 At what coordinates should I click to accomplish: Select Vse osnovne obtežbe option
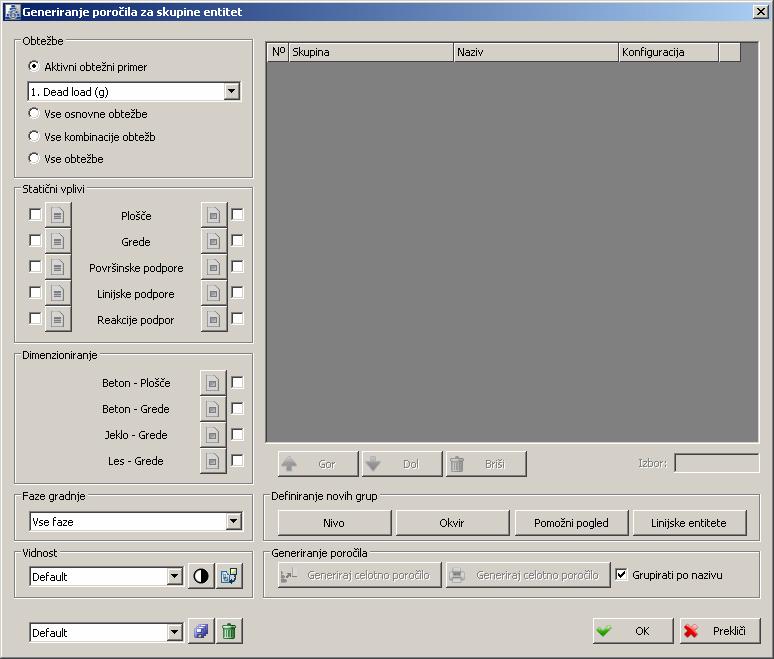click(x=34, y=114)
